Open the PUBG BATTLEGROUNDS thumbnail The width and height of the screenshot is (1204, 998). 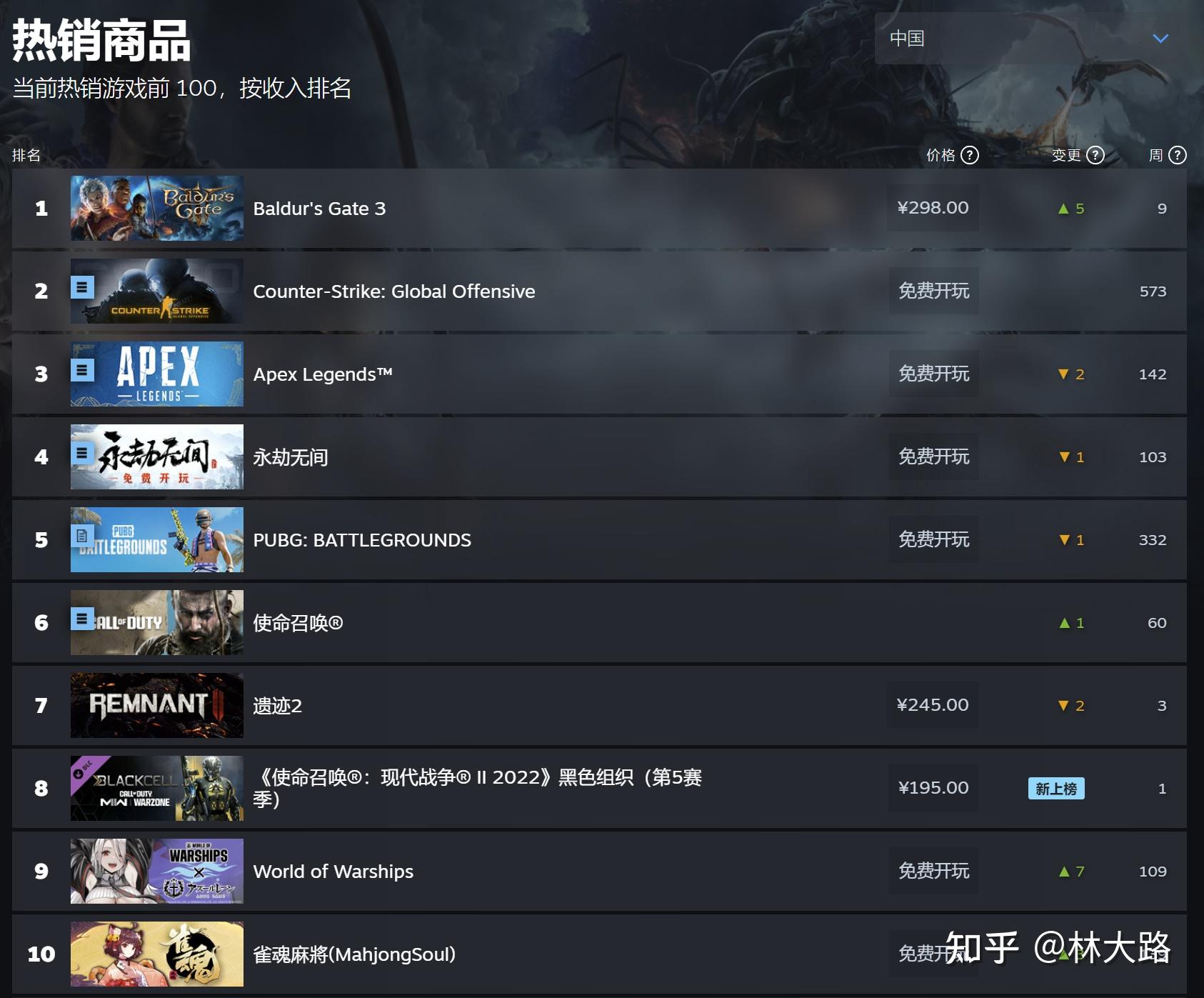[x=157, y=539]
